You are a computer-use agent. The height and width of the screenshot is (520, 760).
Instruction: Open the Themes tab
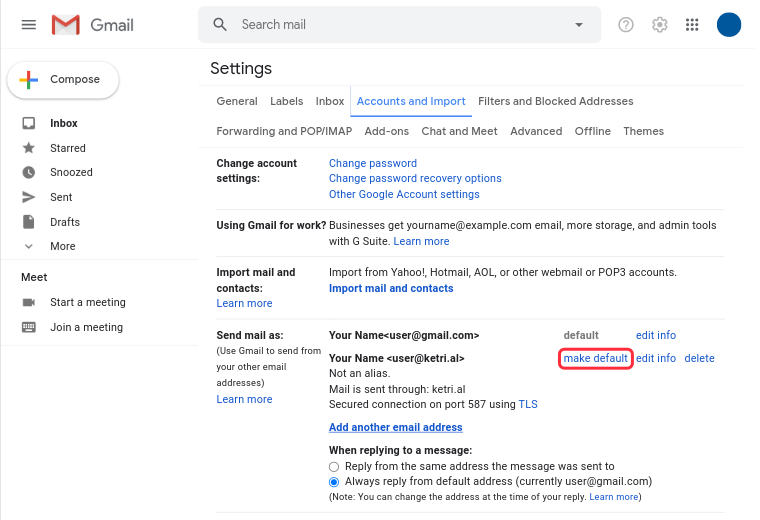(644, 131)
